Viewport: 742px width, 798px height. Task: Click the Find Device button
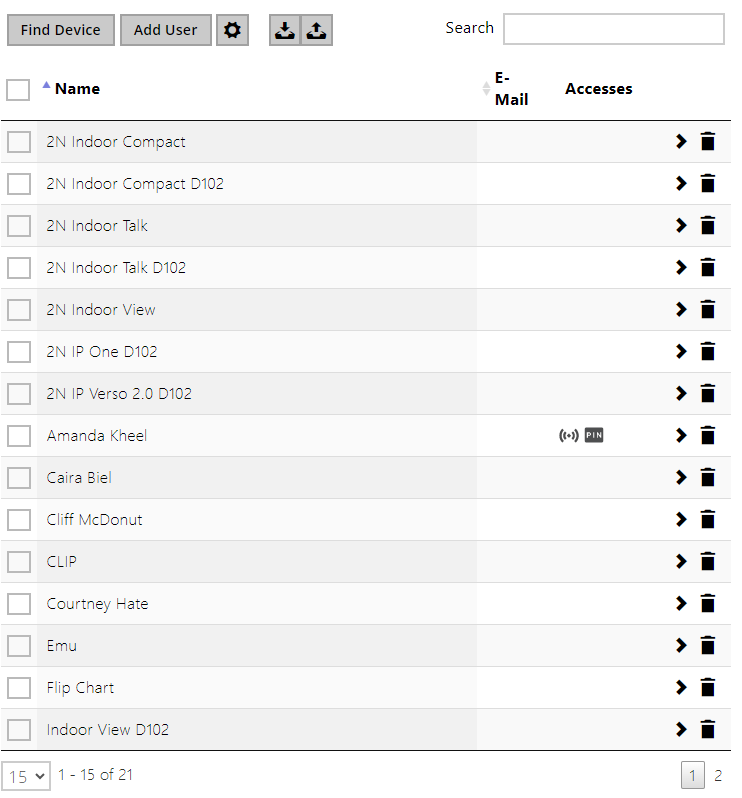point(60,30)
